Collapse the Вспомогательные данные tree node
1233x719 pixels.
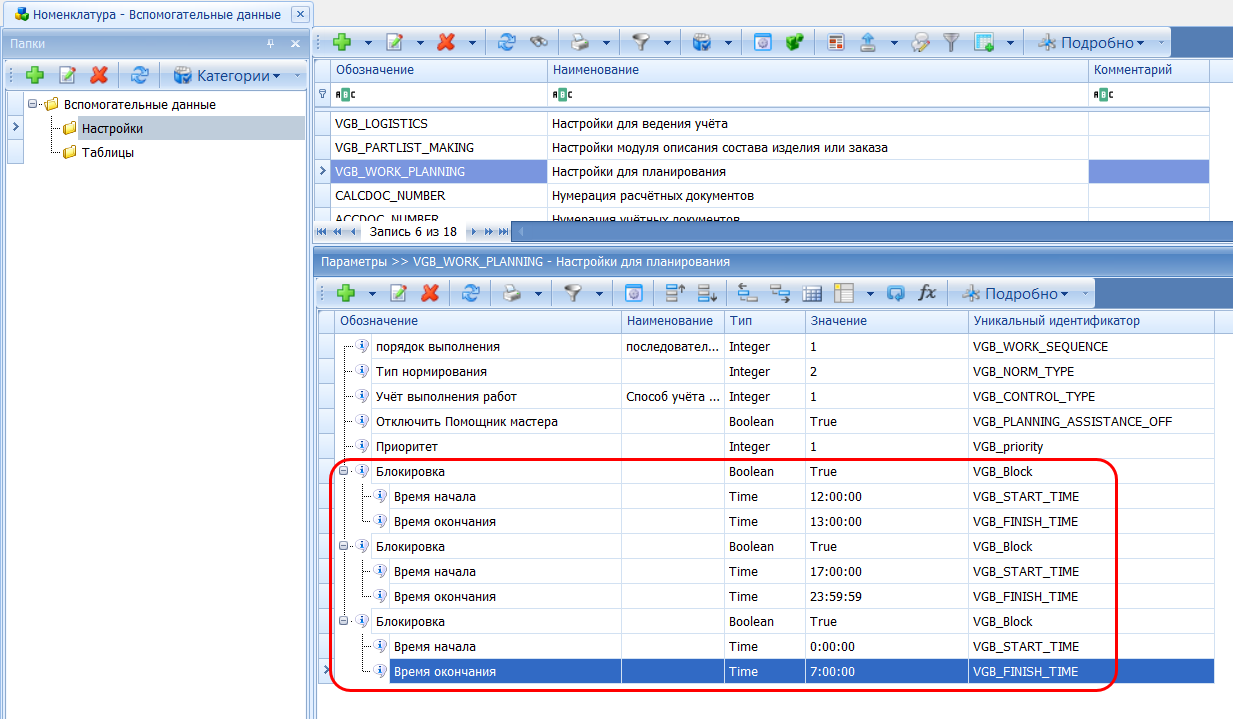[x=34, y=104]
